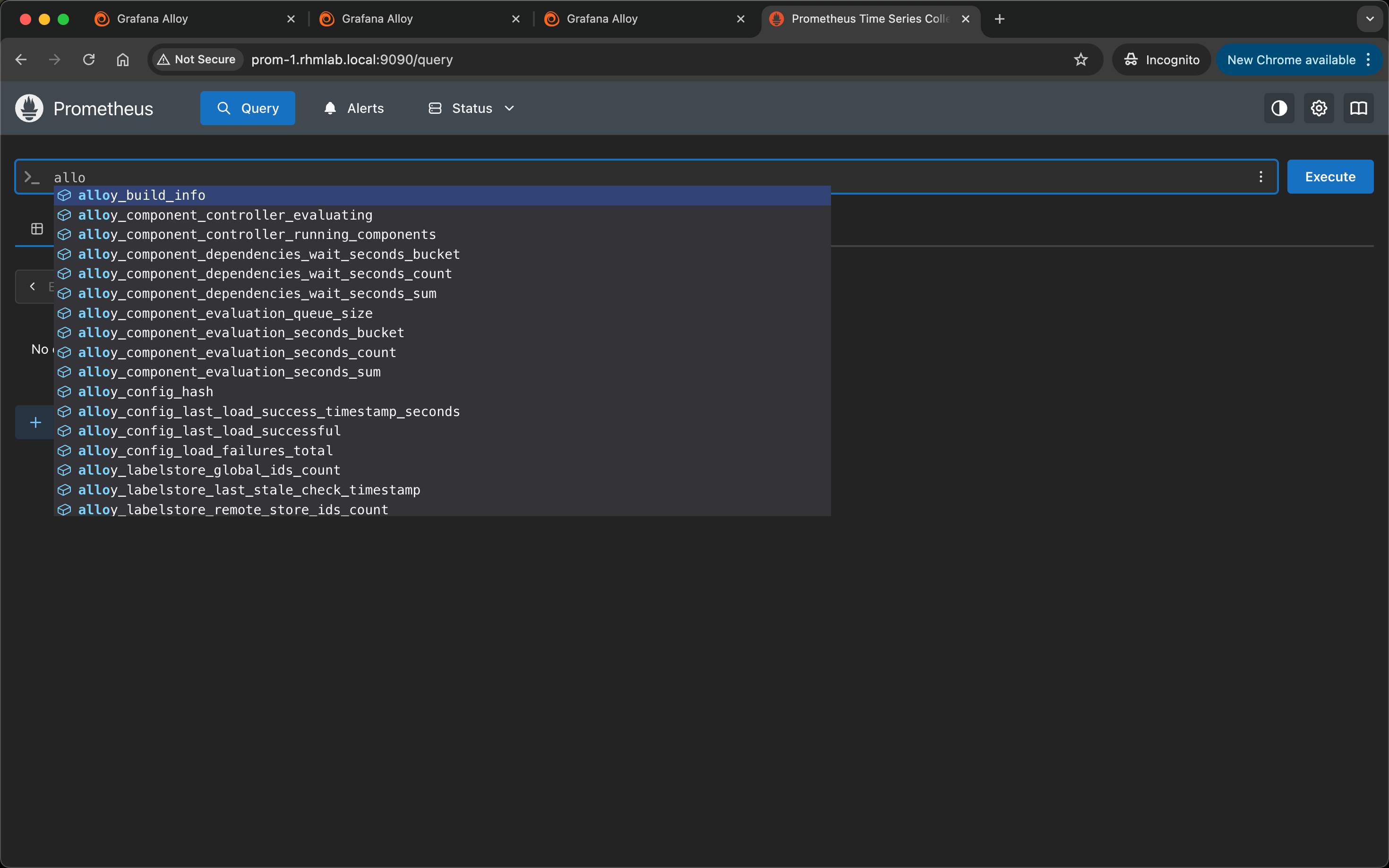Choose alloy_component_controller_running_components suggestion
Image resolution: width=1389 pixels, height=868 pixels.
pos(442,234)
